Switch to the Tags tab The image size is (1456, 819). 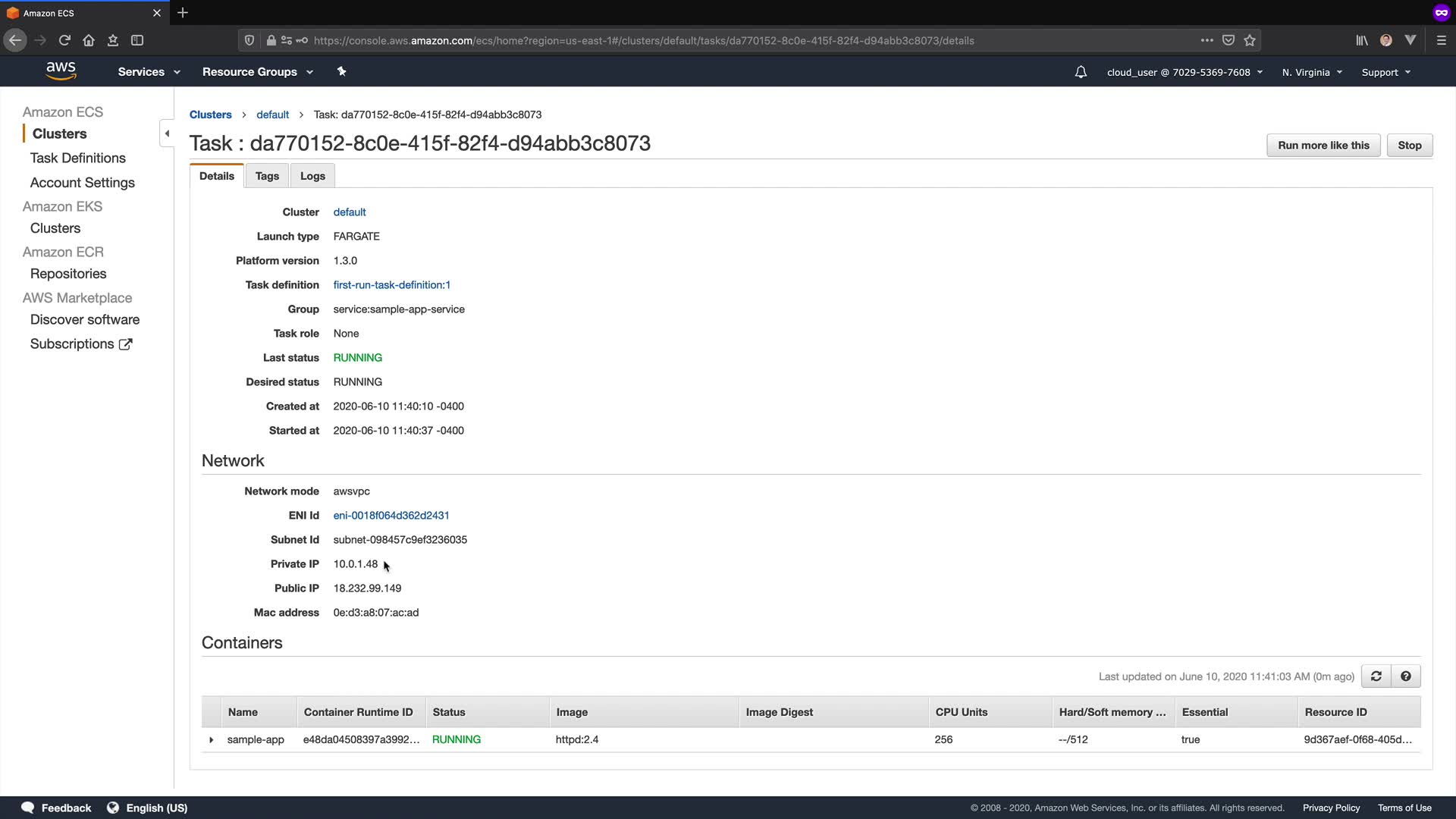pyautogui.click(x=267, y=176)
